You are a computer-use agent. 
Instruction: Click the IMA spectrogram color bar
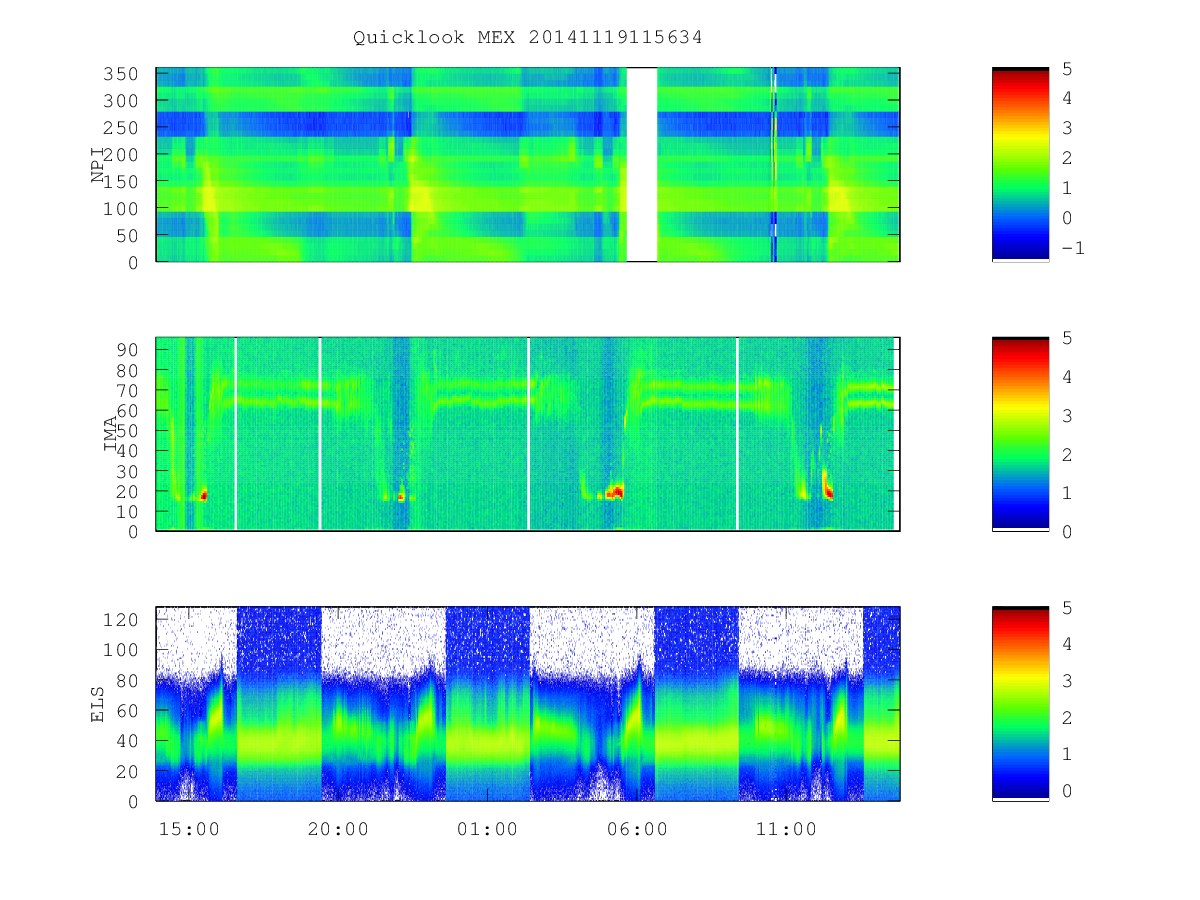pos(1020,433)
